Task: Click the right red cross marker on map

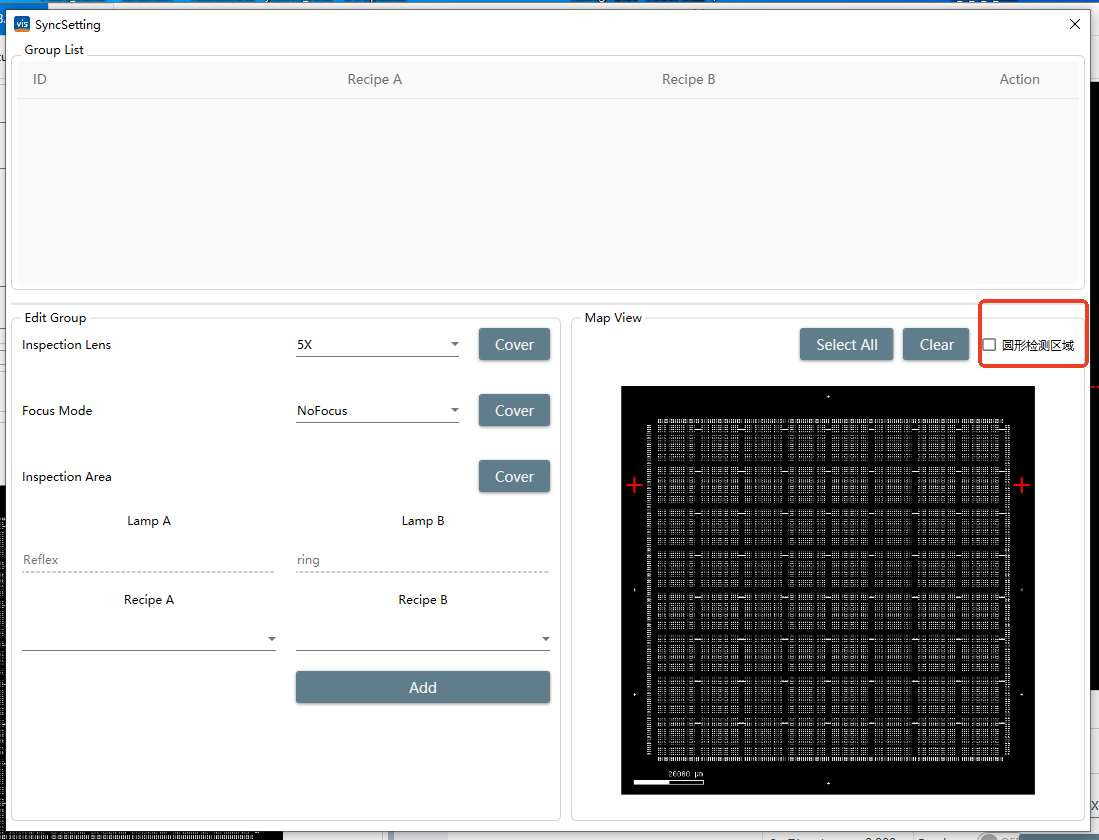Action: (x=1022, y=485)
